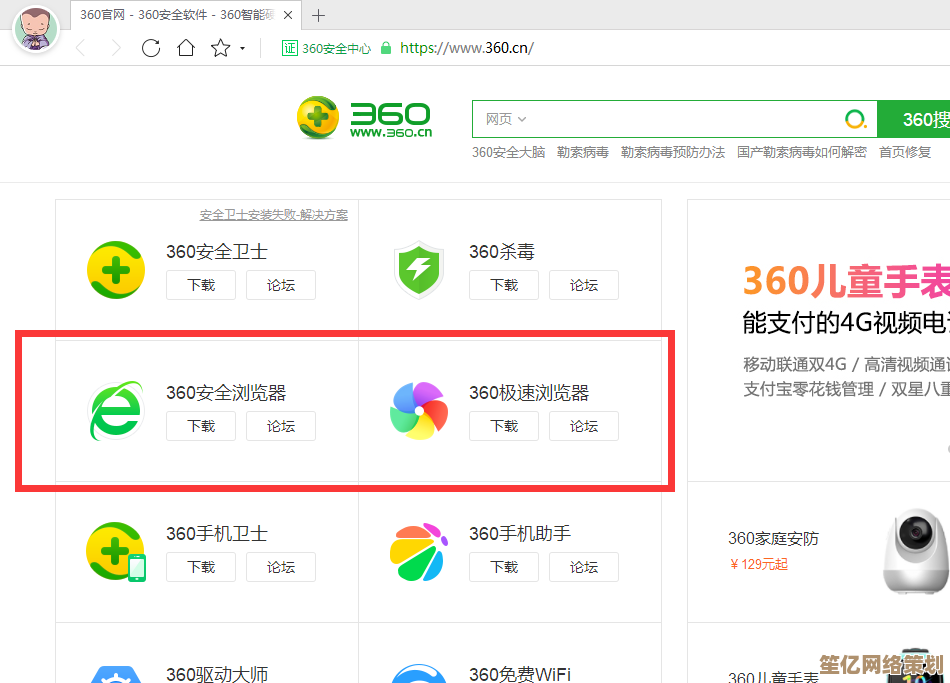
Task: Click into the 360 search input field
Action: 680,119
